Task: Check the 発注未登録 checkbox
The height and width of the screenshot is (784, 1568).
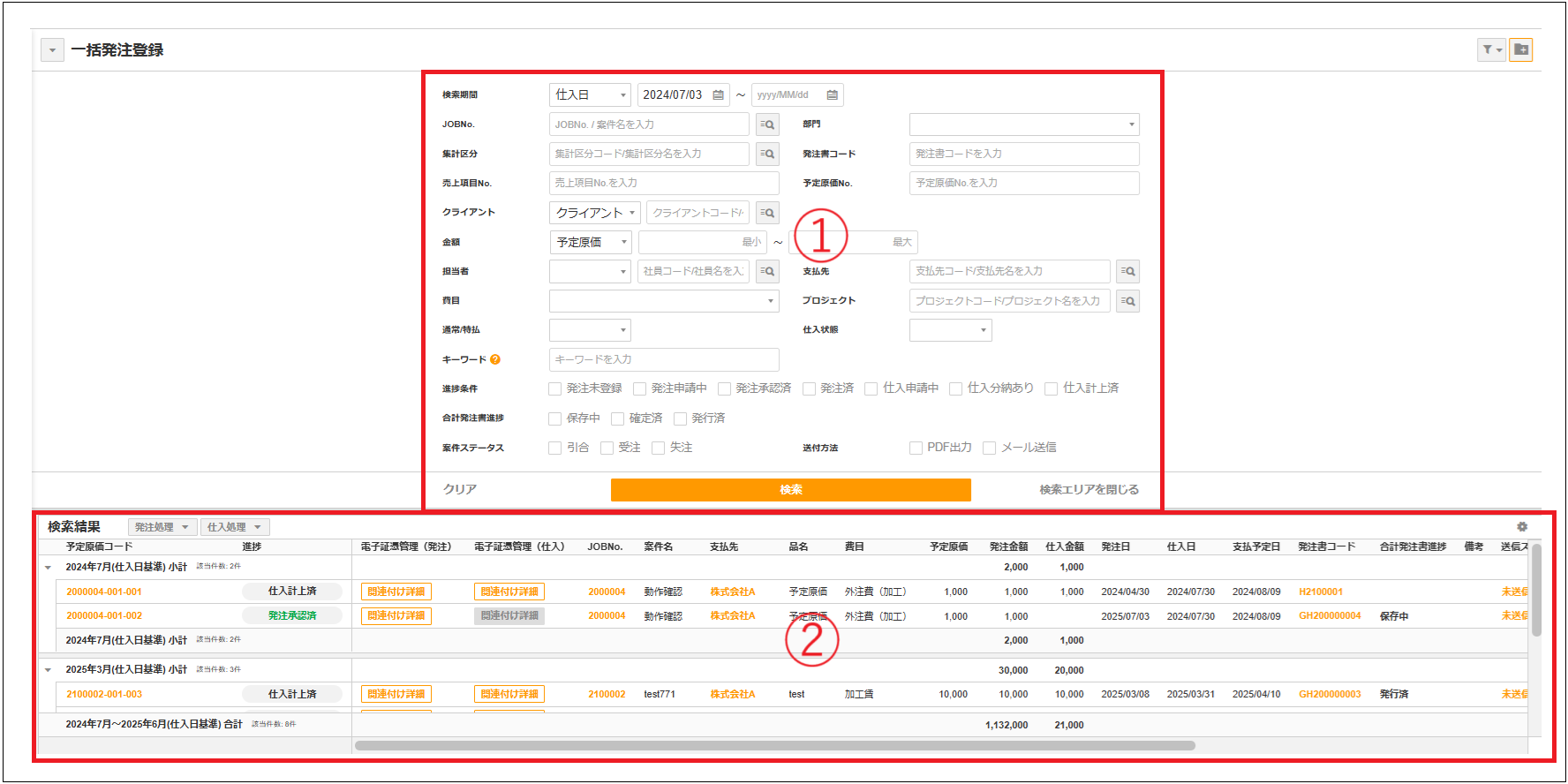Action: (555, 388)
